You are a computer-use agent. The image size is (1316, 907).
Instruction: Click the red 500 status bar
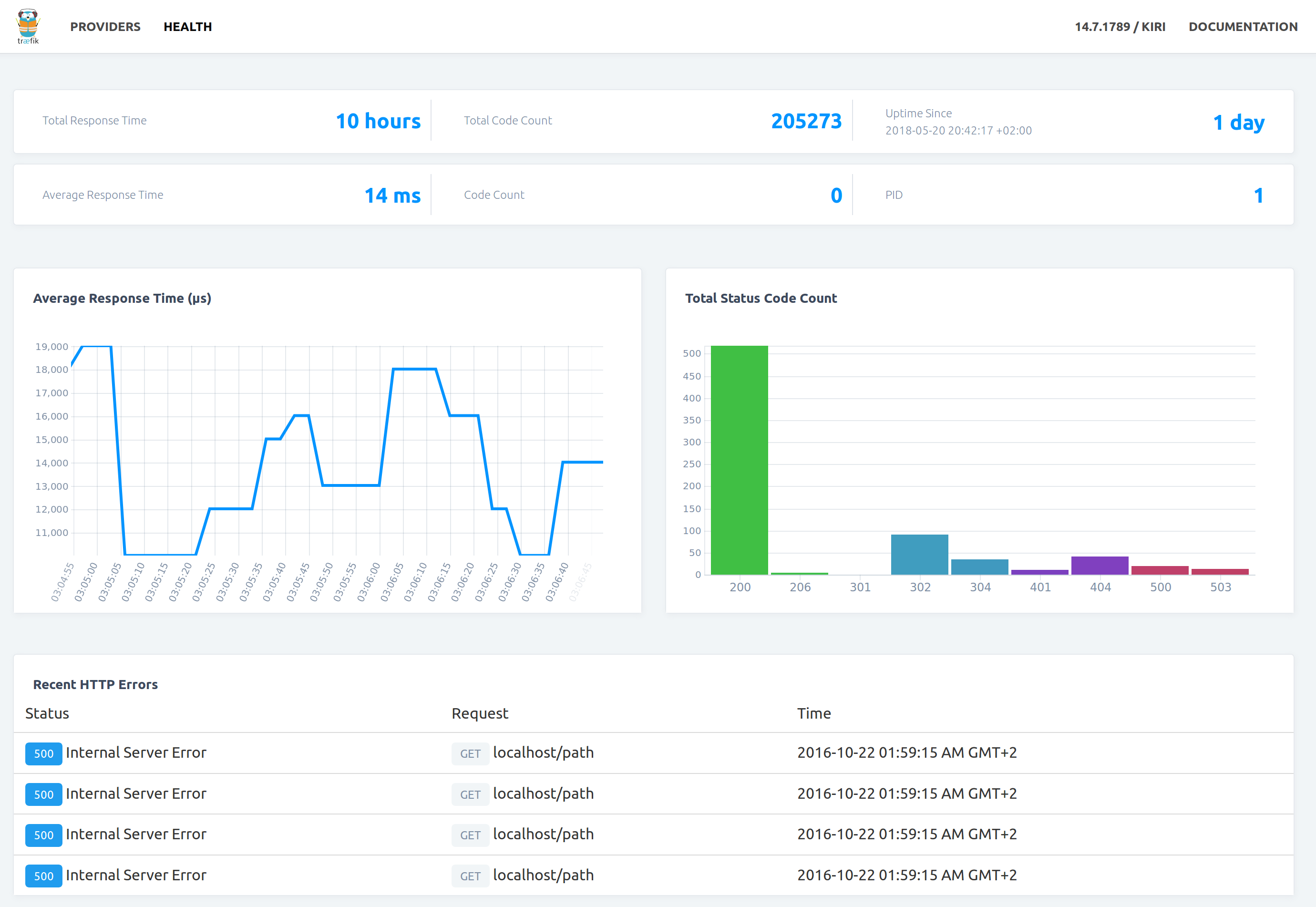pyautogui.click(x=1160, y=569)
